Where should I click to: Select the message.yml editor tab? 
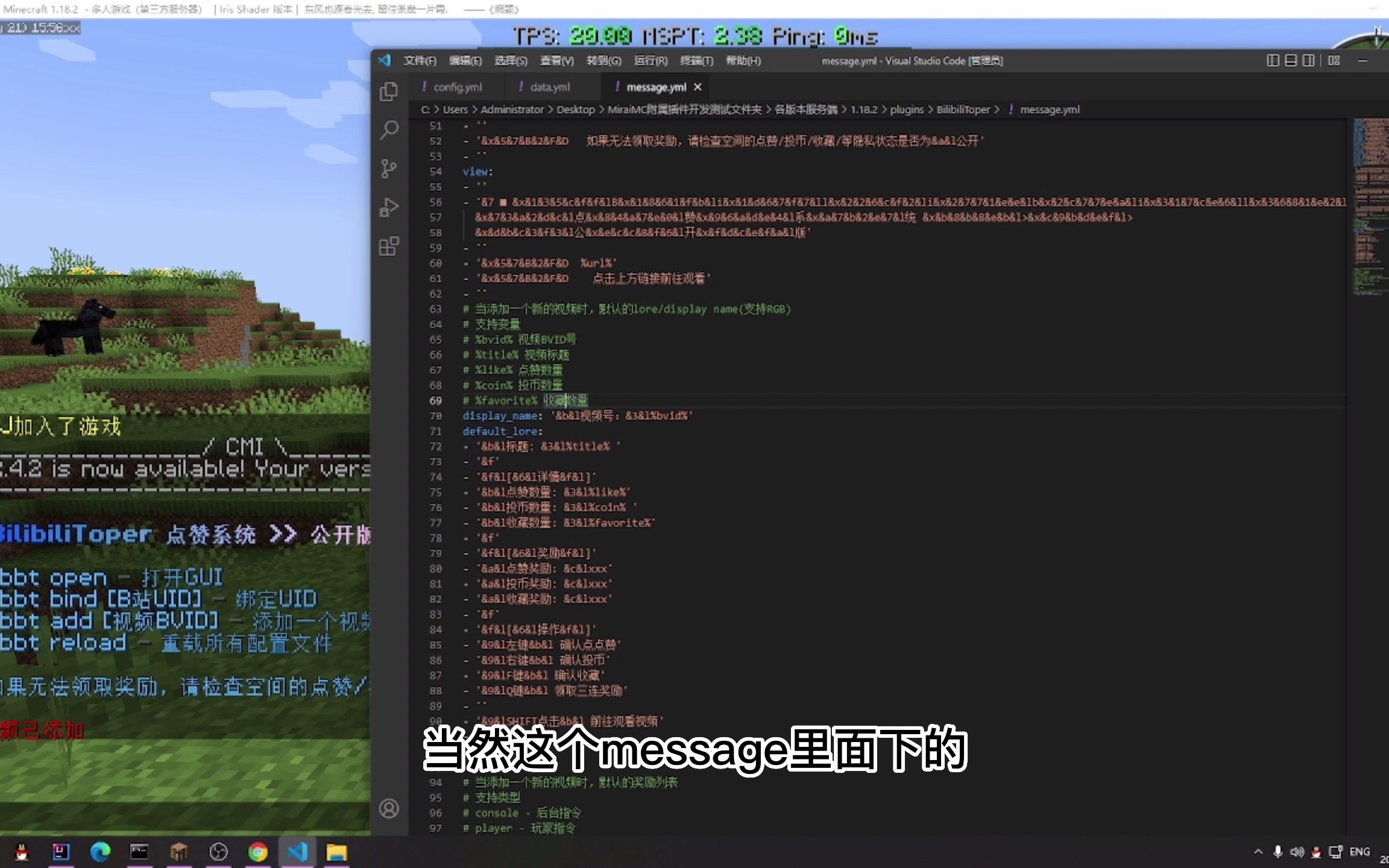656,87
